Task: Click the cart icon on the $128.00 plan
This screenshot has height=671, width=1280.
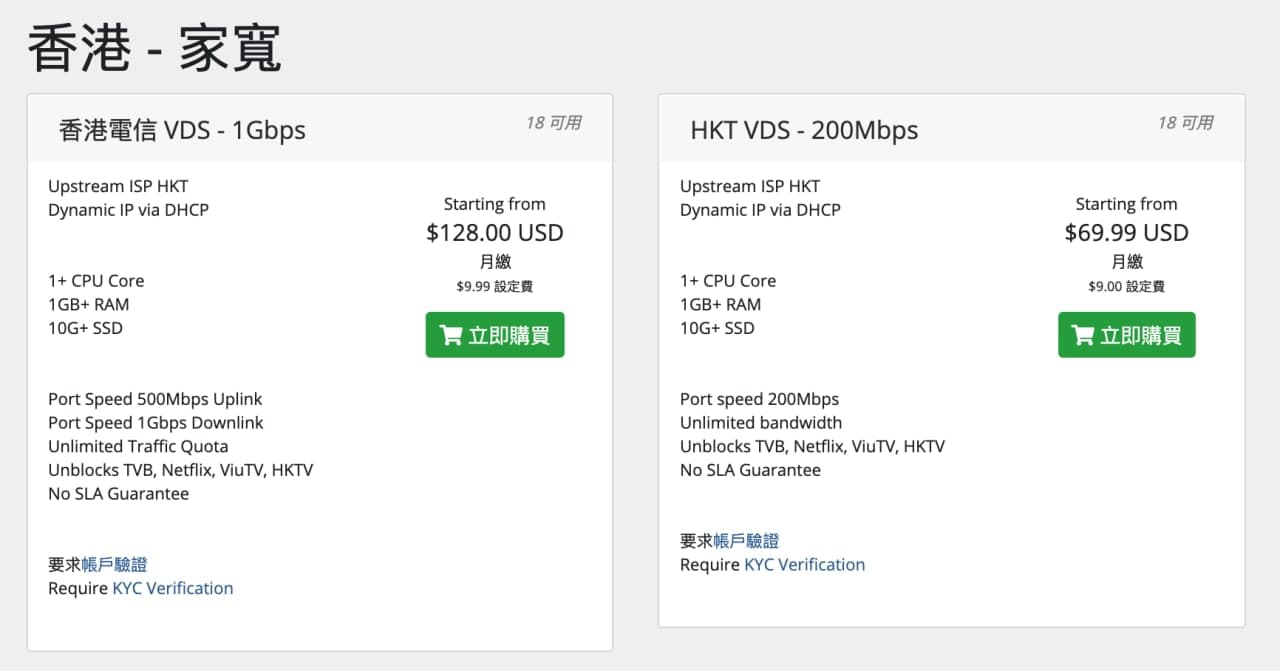Action: click(451, 335)
